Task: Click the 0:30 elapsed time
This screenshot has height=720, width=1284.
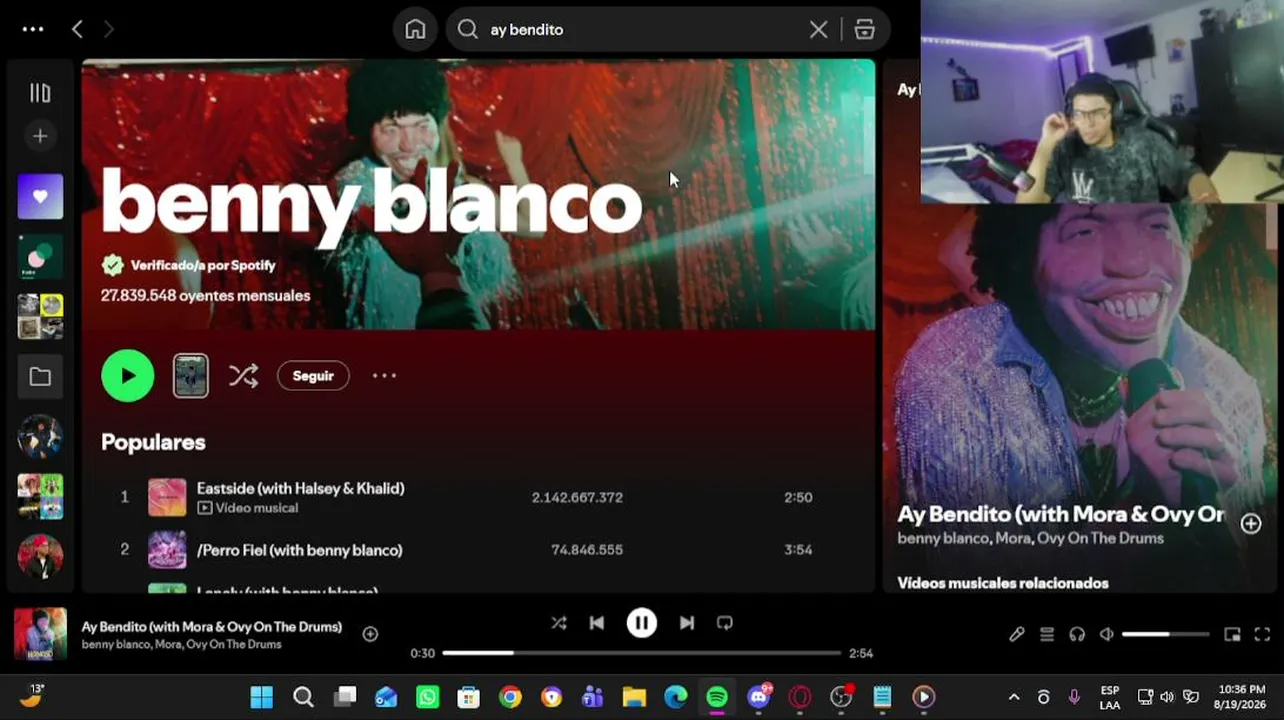Action: [x=422, y=653]
